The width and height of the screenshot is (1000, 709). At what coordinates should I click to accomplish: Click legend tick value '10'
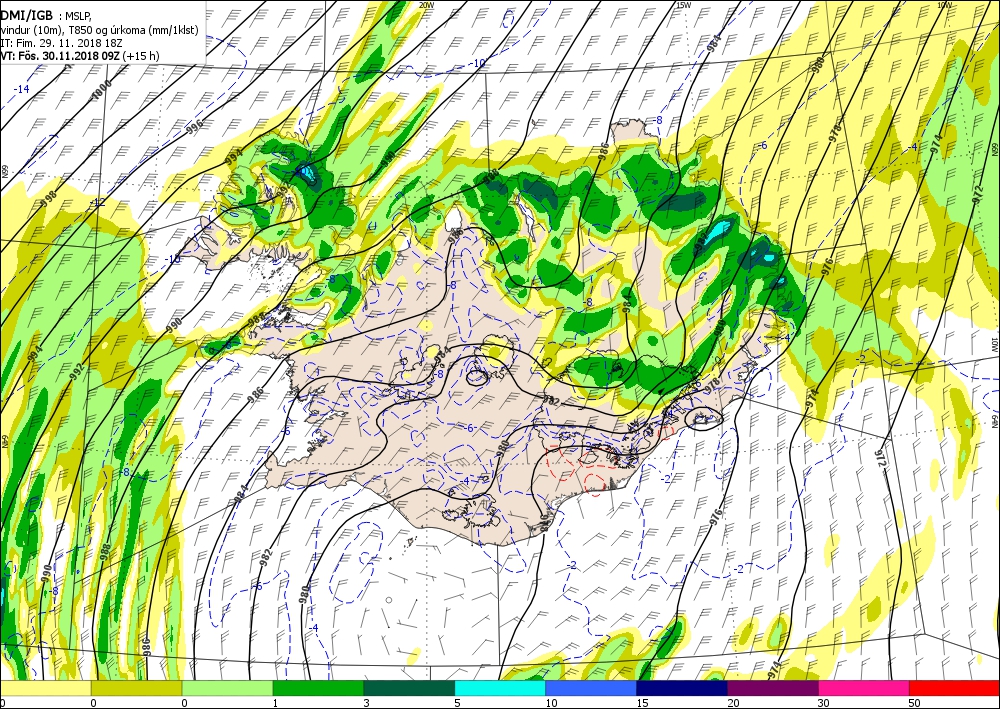pos(551,703)
